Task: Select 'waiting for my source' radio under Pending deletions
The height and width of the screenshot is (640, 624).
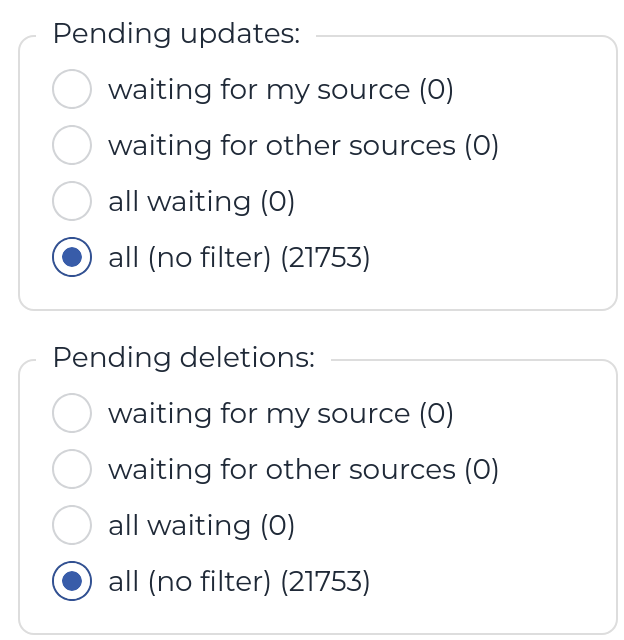Action: point(72,413)
